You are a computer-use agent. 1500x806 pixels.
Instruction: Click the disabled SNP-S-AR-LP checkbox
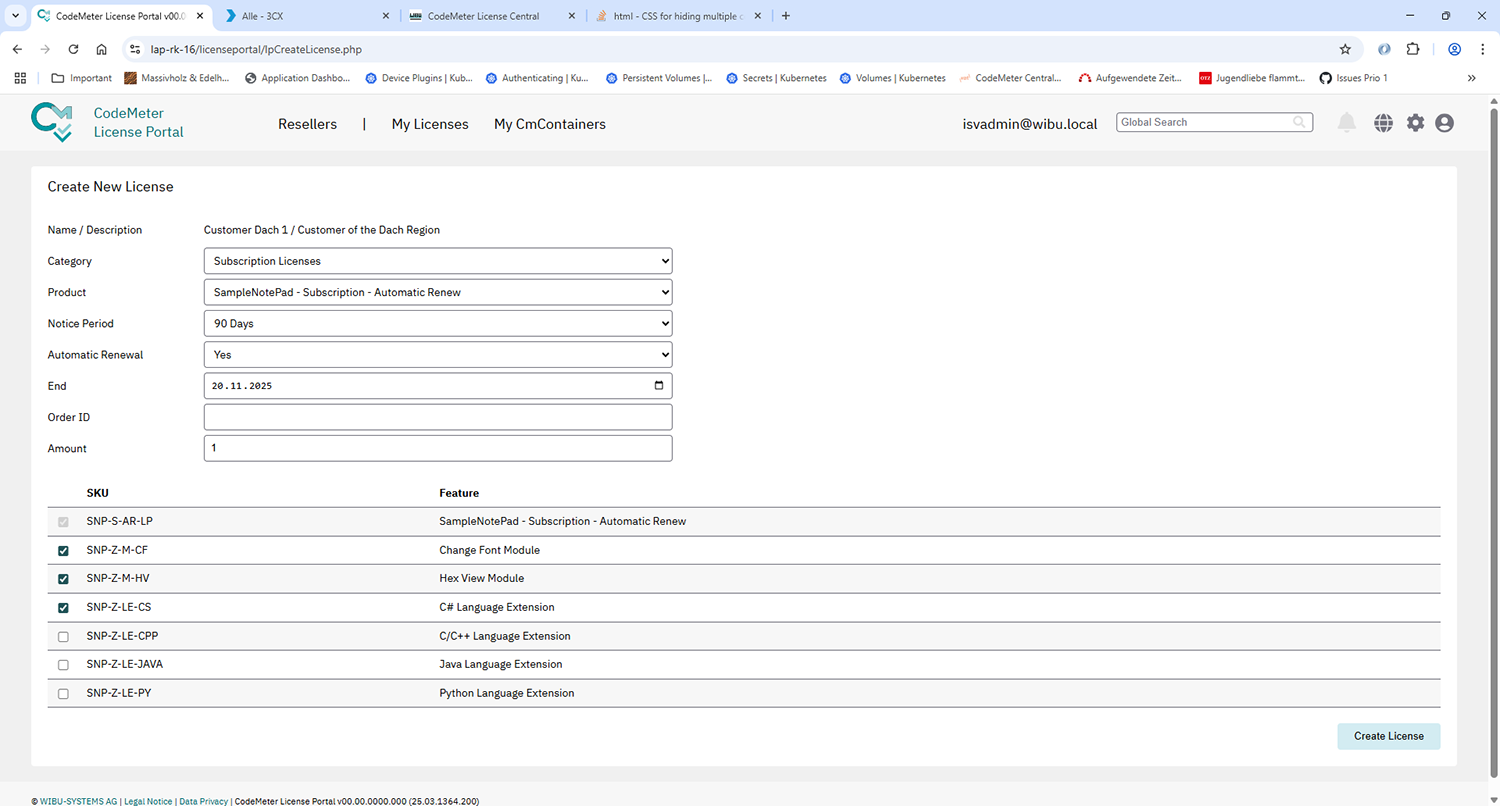click(64, 522)
